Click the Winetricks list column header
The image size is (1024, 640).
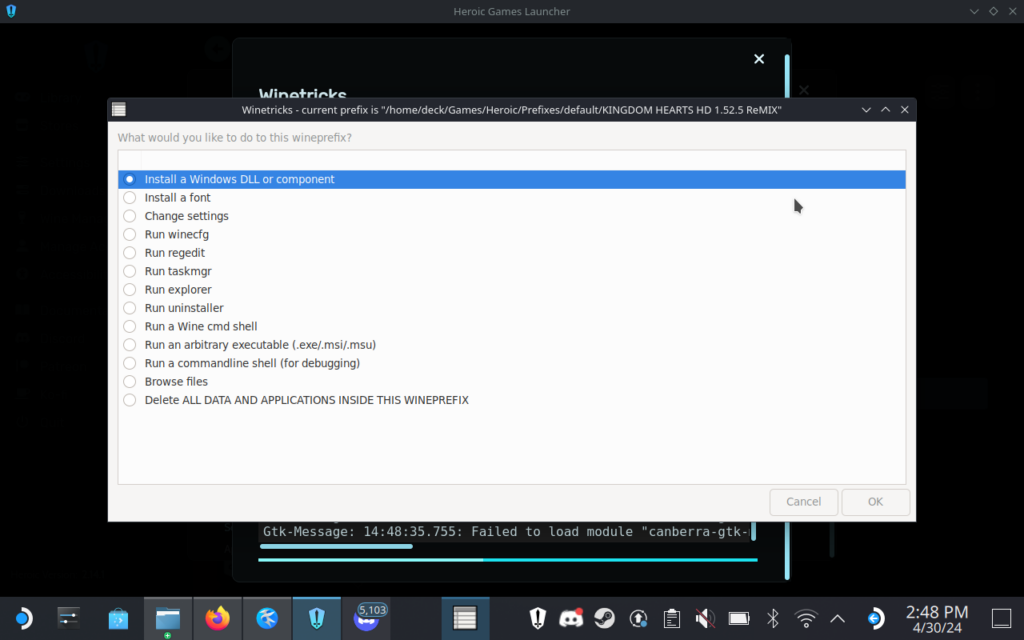tap(511, 160)
